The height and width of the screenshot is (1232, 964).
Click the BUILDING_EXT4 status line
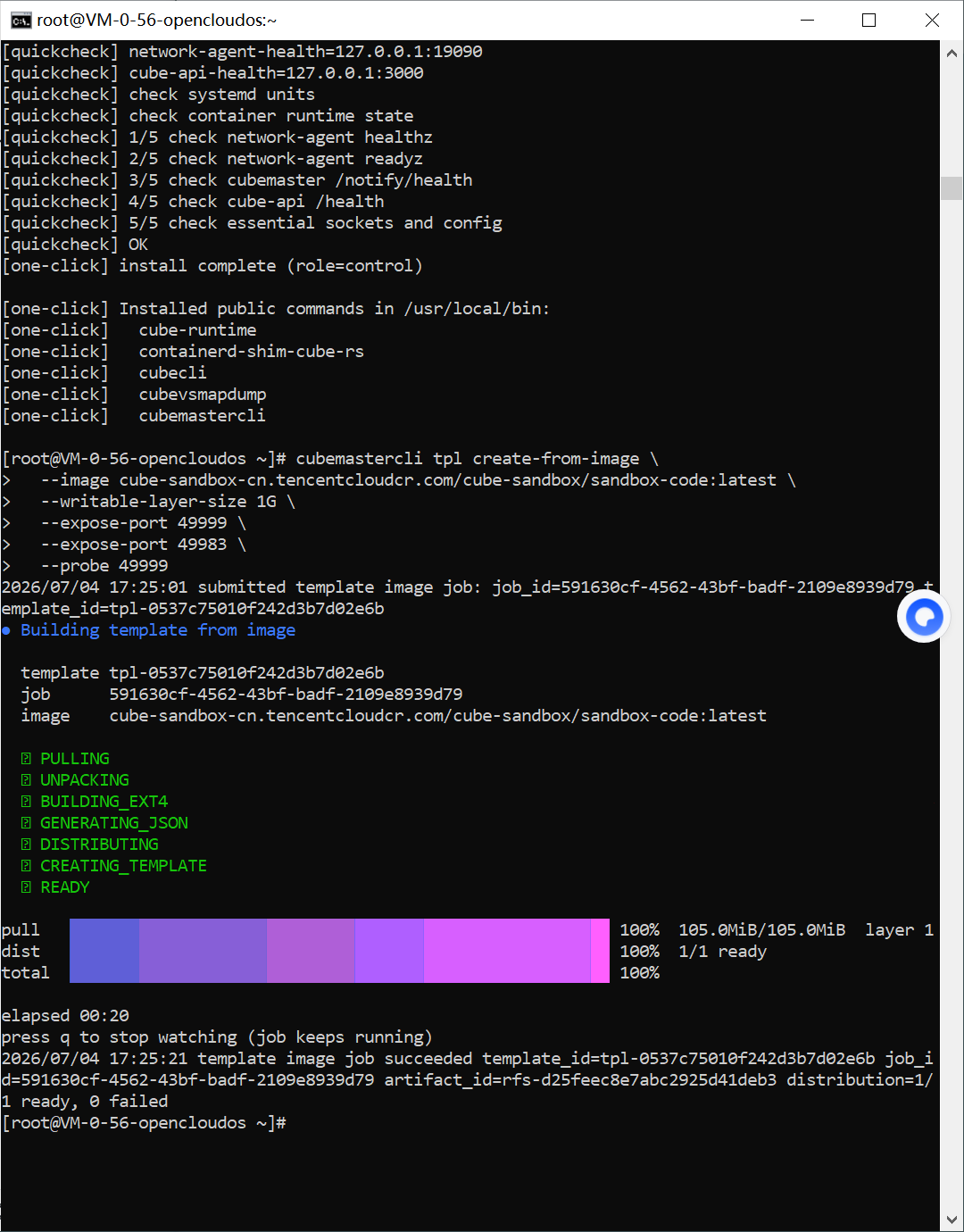[x=95, y=801]
